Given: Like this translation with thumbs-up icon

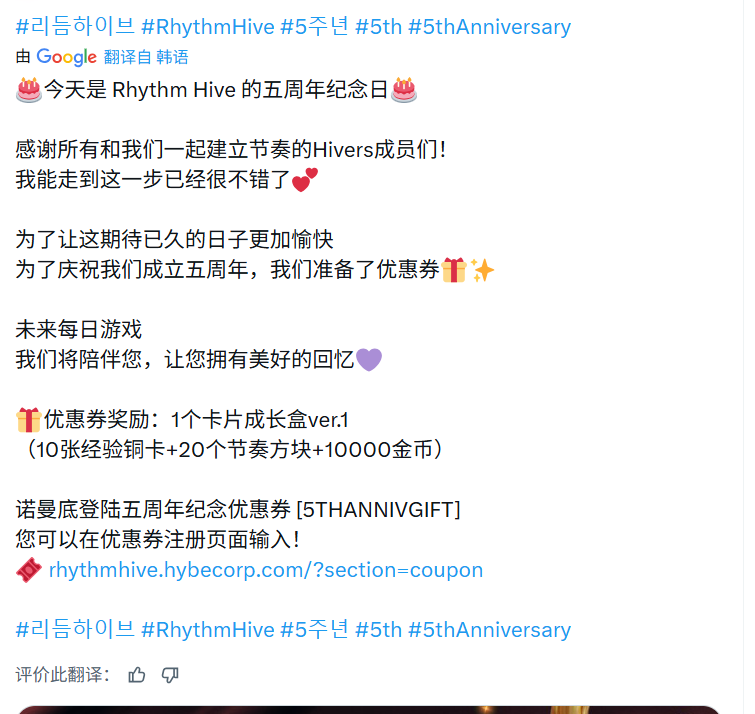Looking at the screenshot, I should [x=137, y=675].
